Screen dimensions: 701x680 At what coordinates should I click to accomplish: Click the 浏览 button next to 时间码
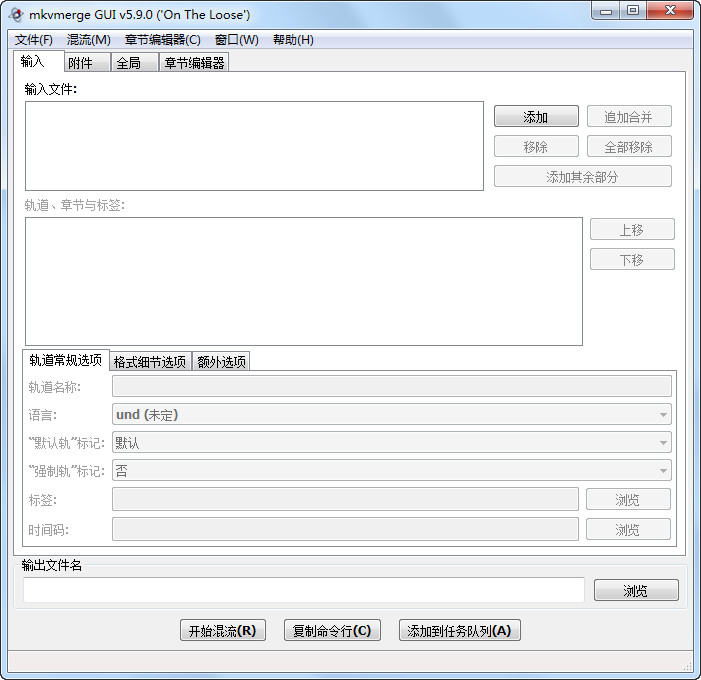pos(628,529)
